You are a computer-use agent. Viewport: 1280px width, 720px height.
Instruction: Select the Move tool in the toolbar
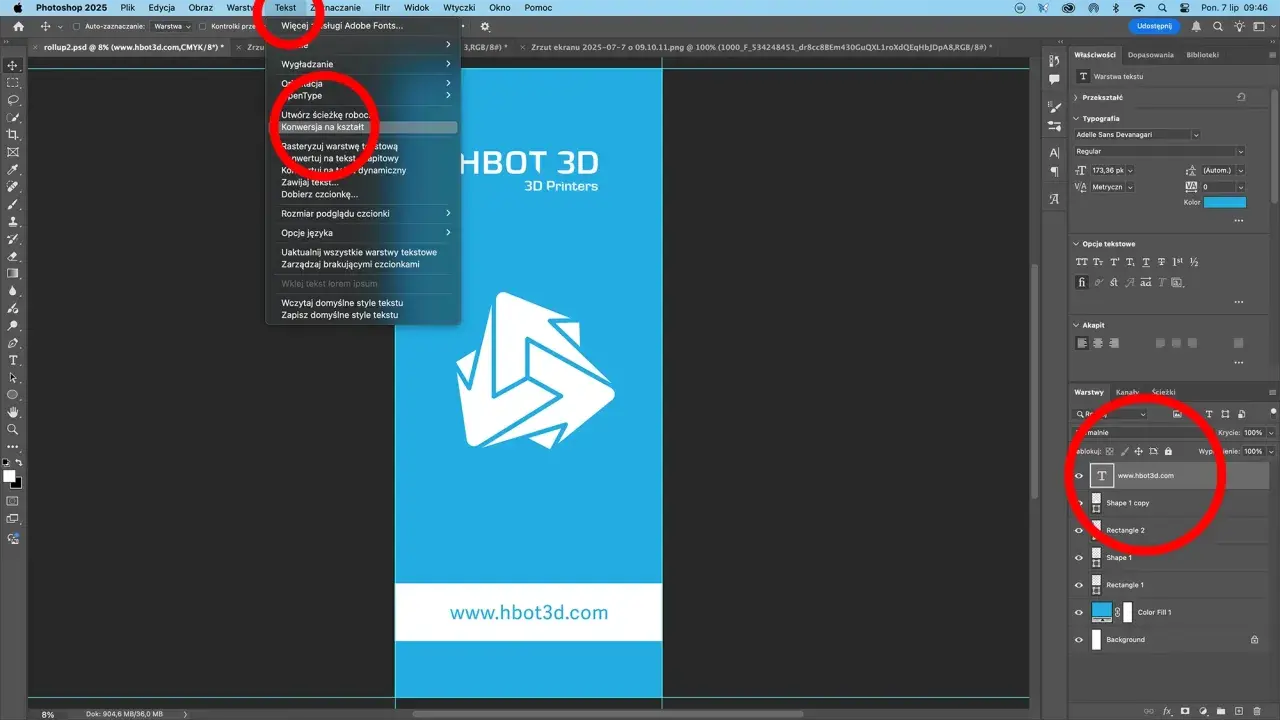tap(13, 65)
